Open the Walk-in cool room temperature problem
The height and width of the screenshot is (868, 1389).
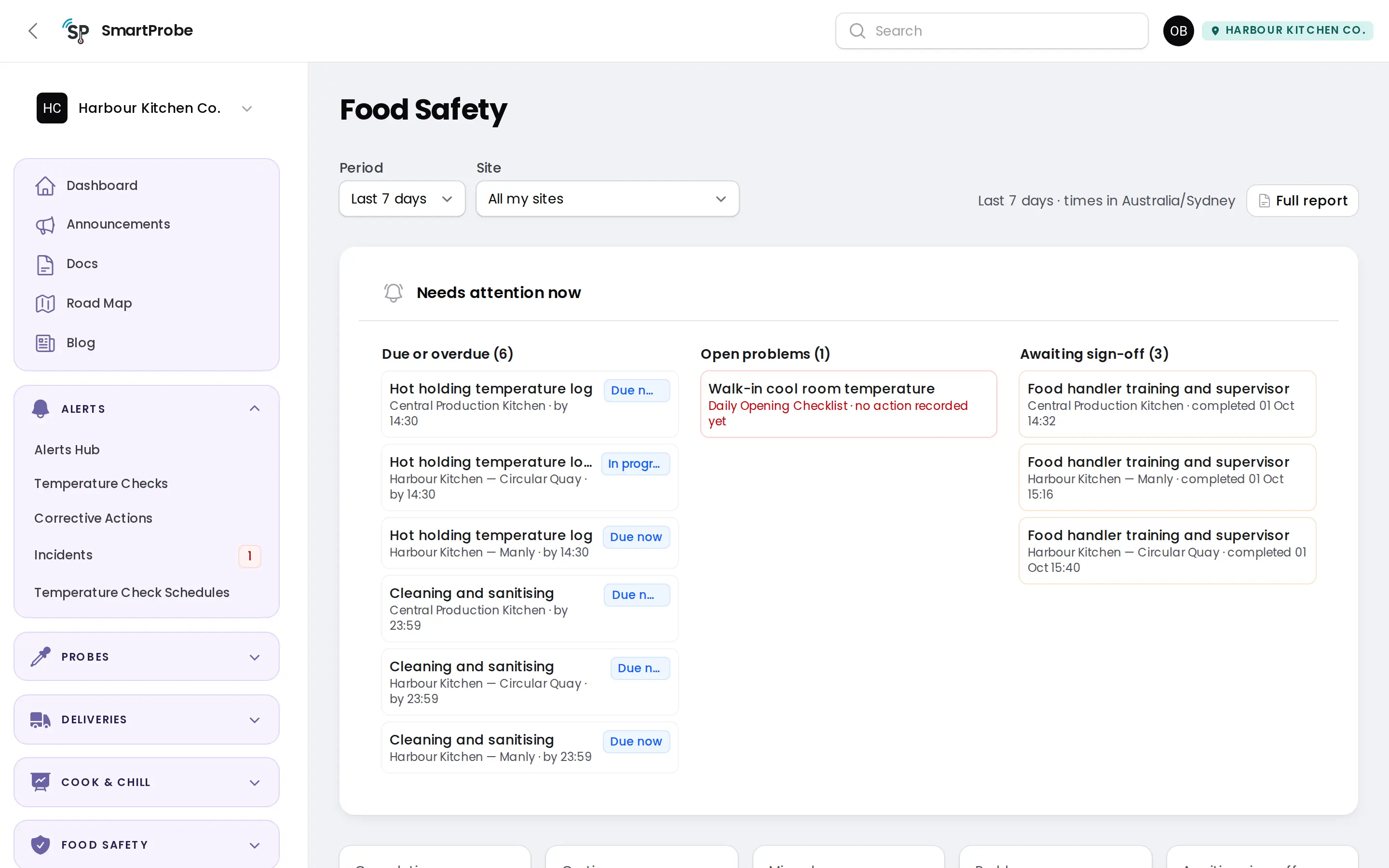(848, 404)
